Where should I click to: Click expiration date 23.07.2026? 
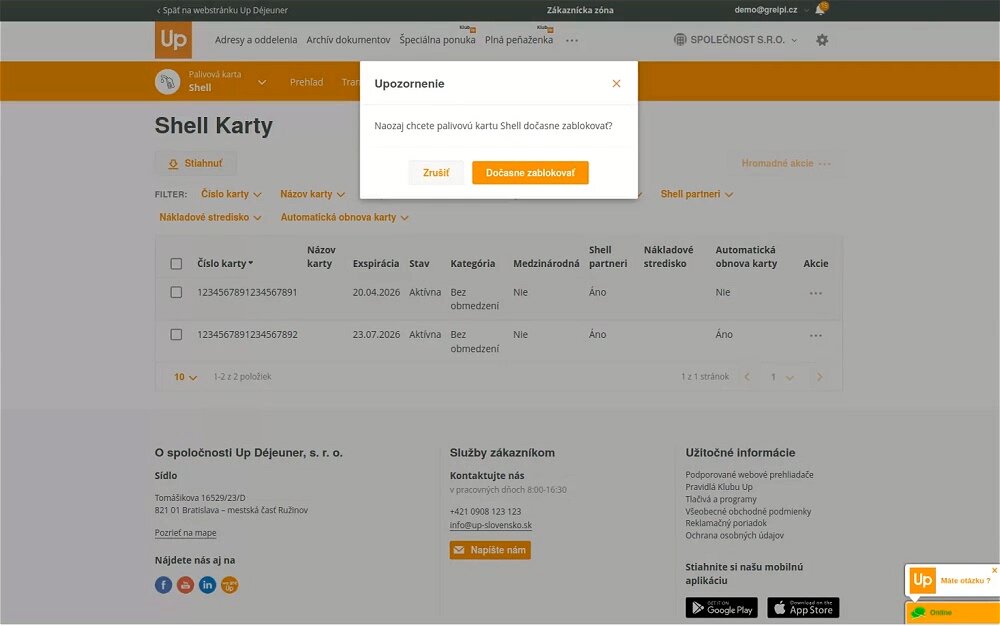(376, 334)
